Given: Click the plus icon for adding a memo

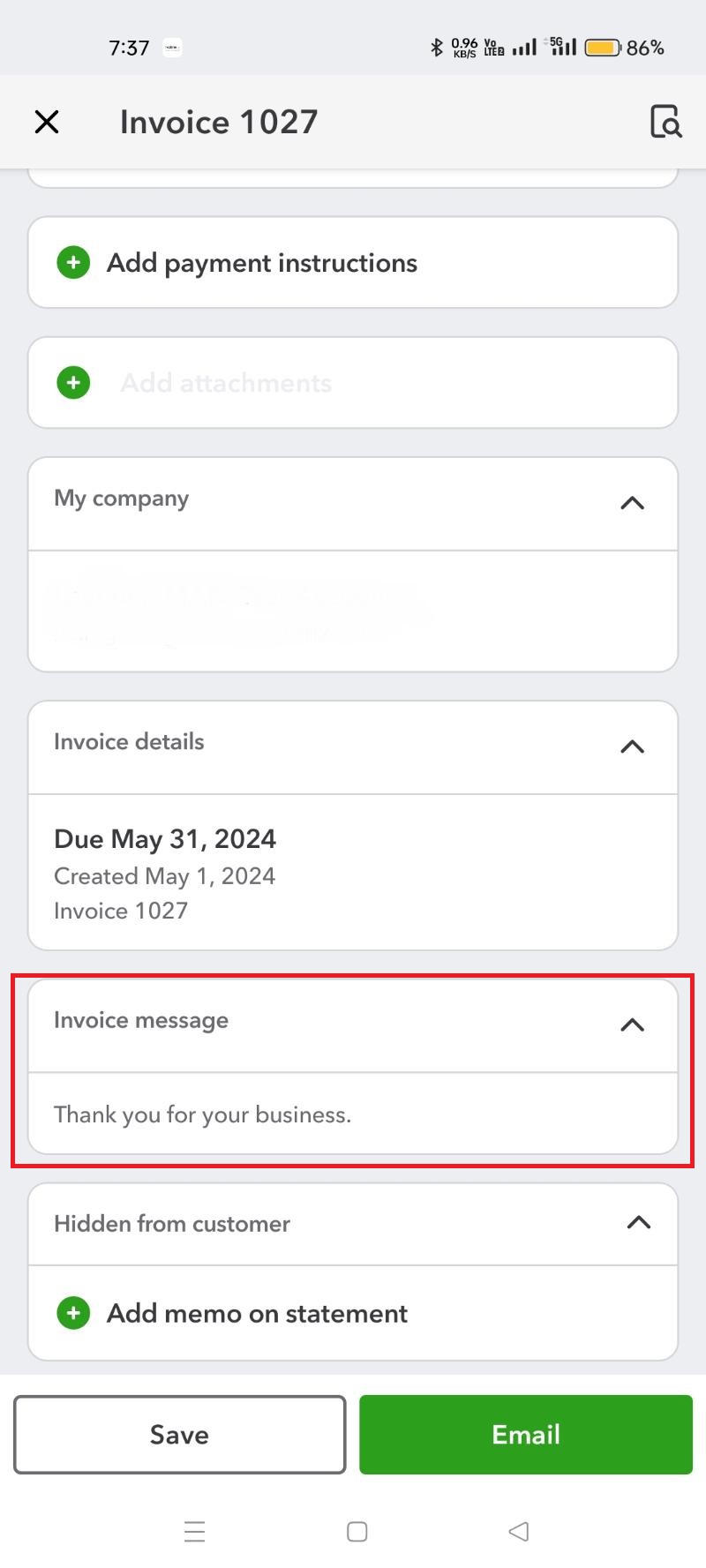Looking at the screenshot, I should (73, 1313).
